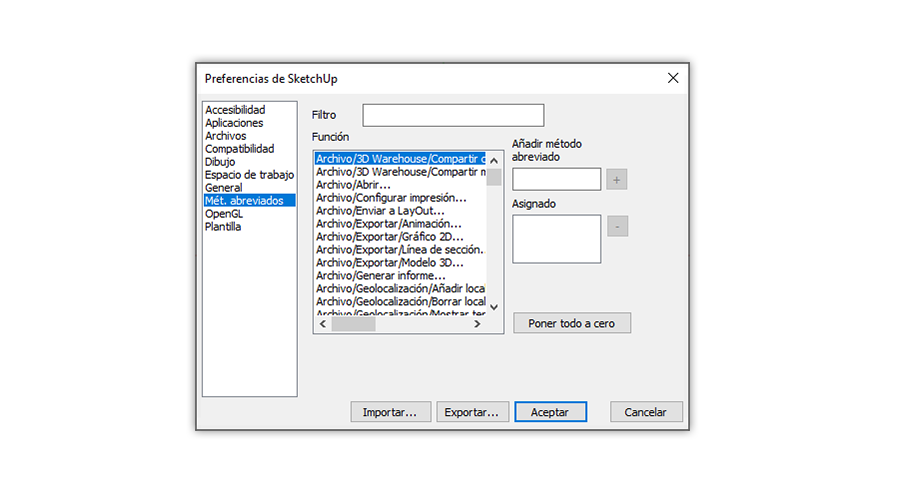
Task: Switch to Plantilla settings
Action: point(223,227)
